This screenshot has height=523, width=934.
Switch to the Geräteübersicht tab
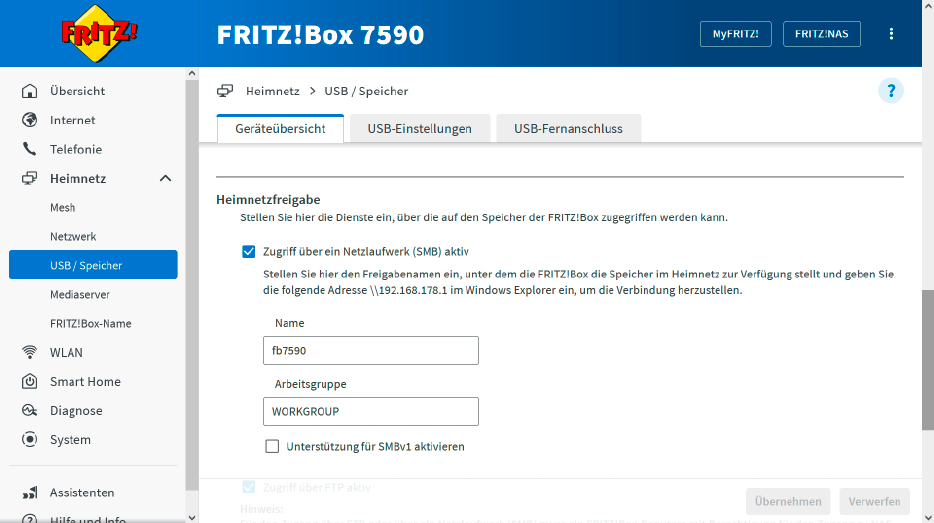(281, 129)
